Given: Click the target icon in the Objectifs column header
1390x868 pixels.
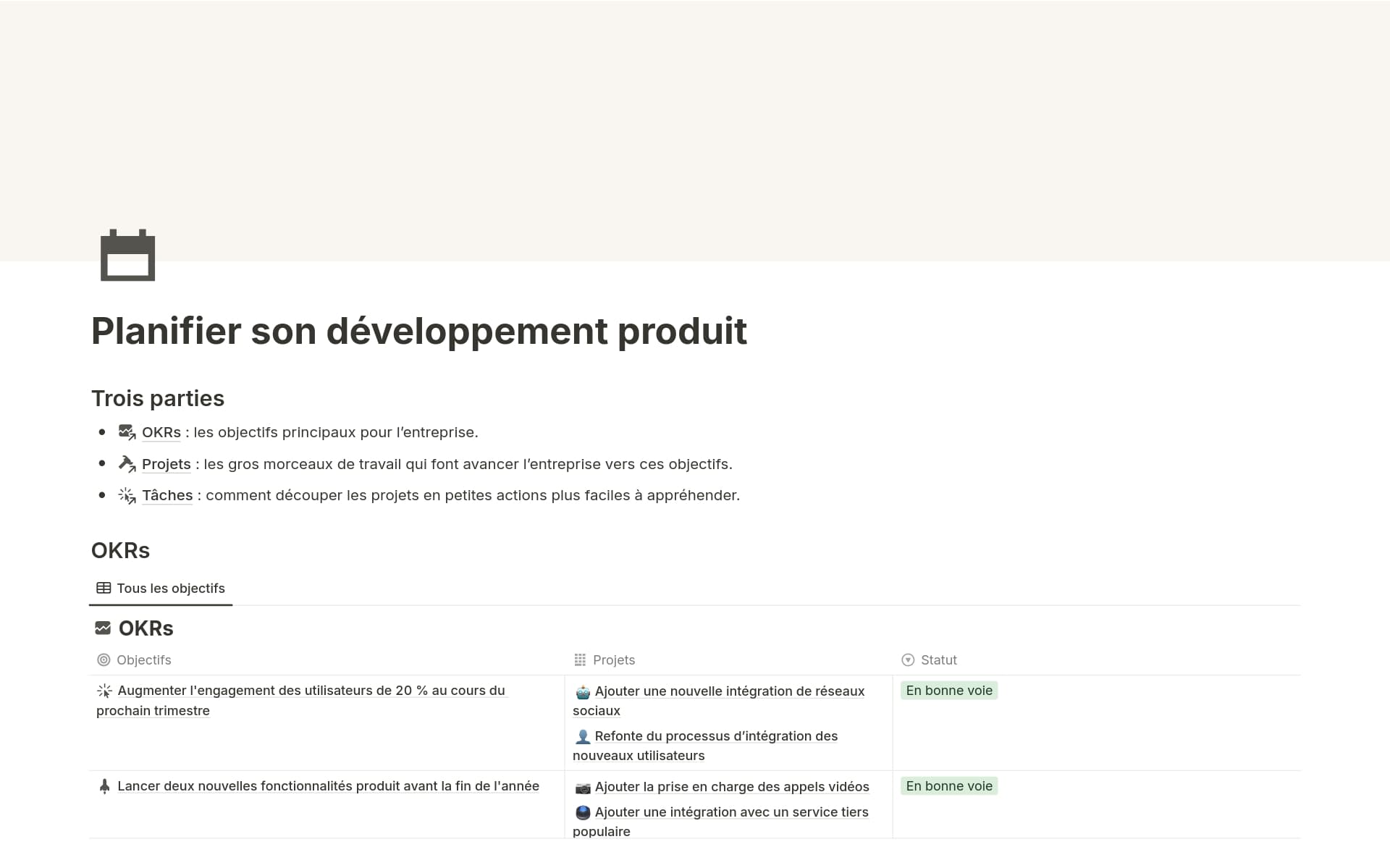Looking at the screenshot, I should point(104,660).
